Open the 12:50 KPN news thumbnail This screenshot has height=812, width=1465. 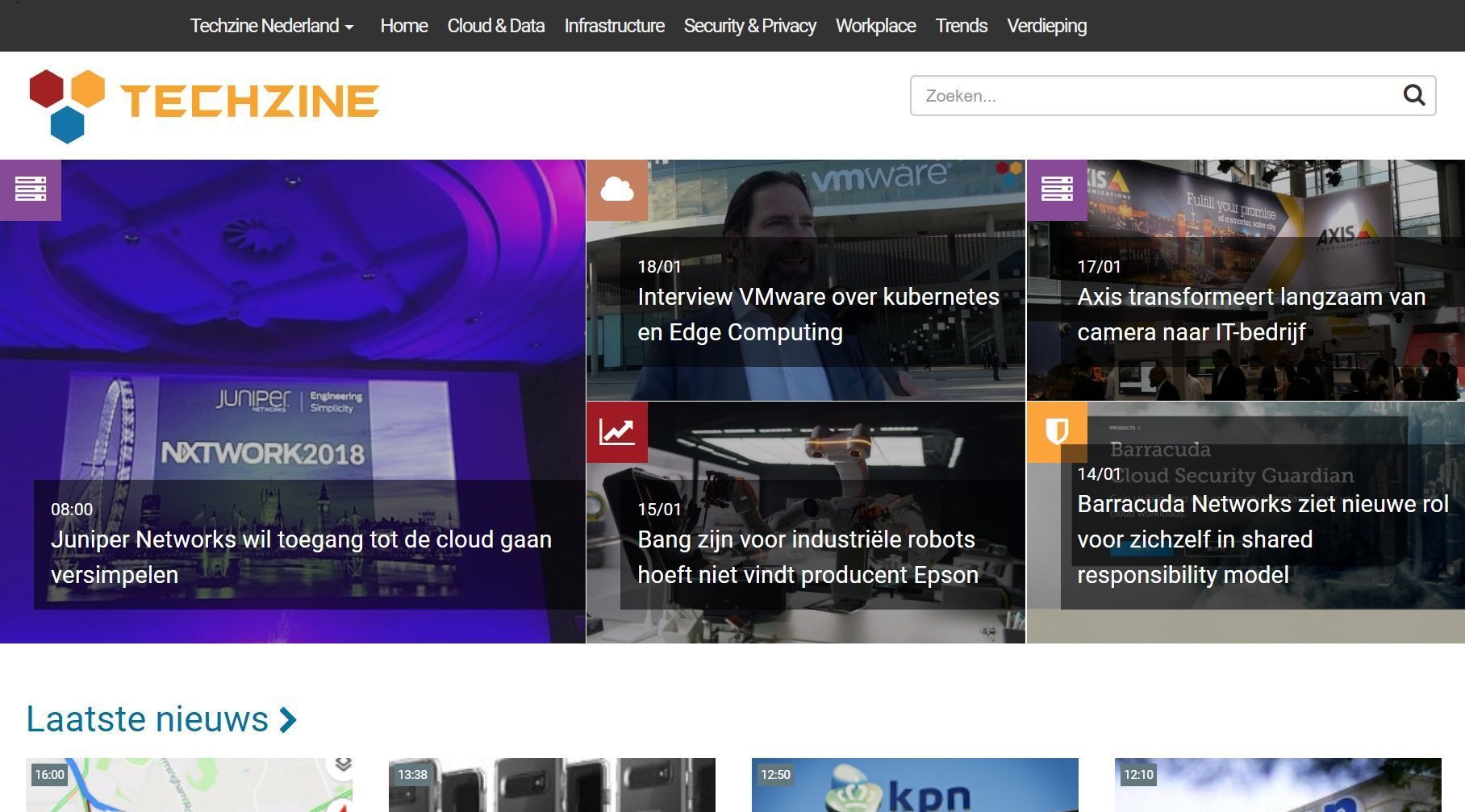point(915,785)
